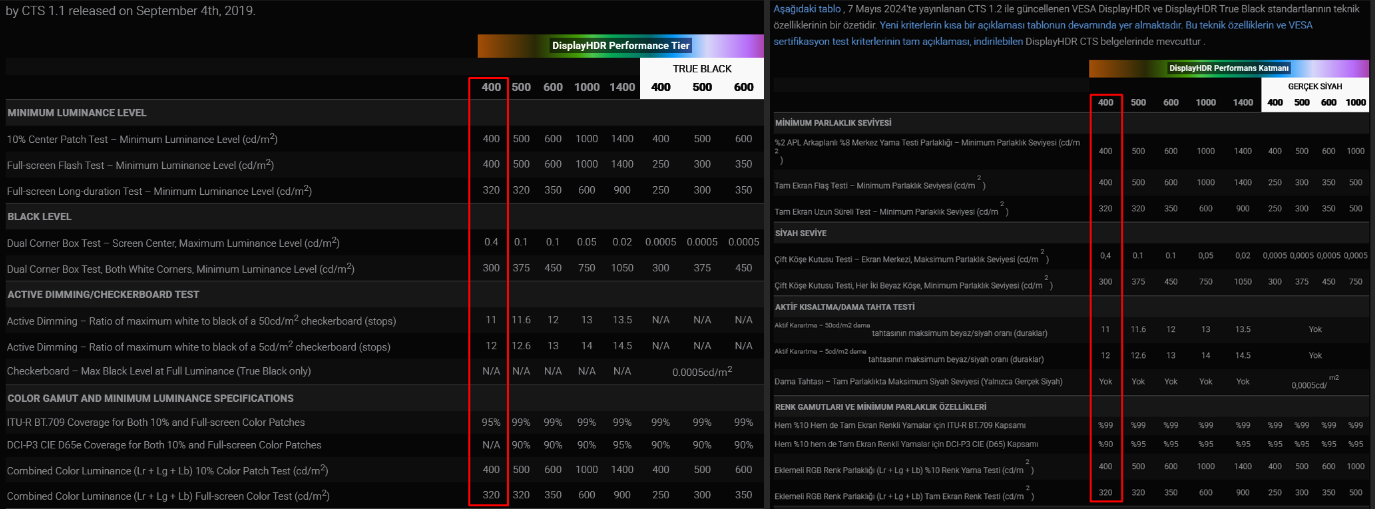Image resolution: width=1375 pixels, height=509 pixels.
Task: Click 'Combined Color Luminance' Full-screen Color Test label
Action: point(168,494)
